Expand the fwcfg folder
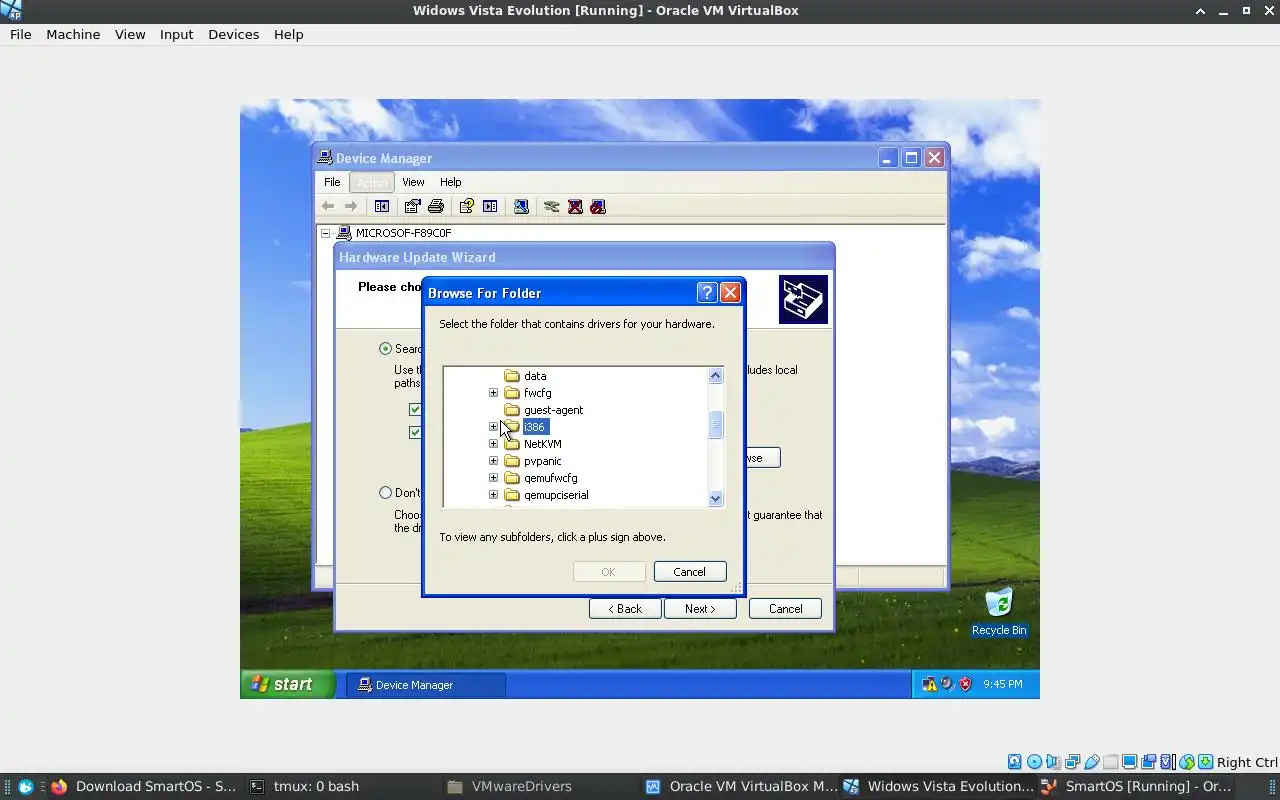Image resolution: width=1280 pixels, height=800 pixels. (493, 393)
